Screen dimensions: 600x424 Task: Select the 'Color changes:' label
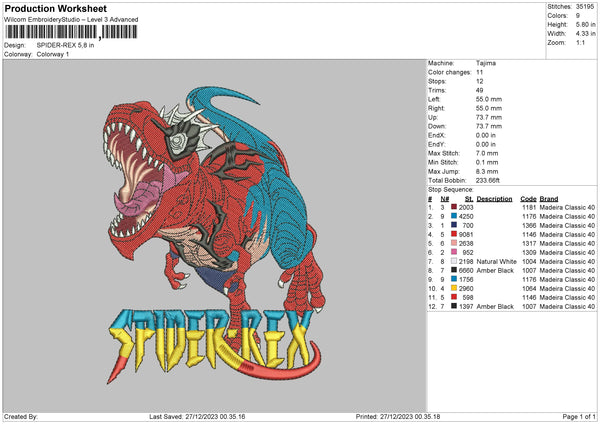(450, 72)
